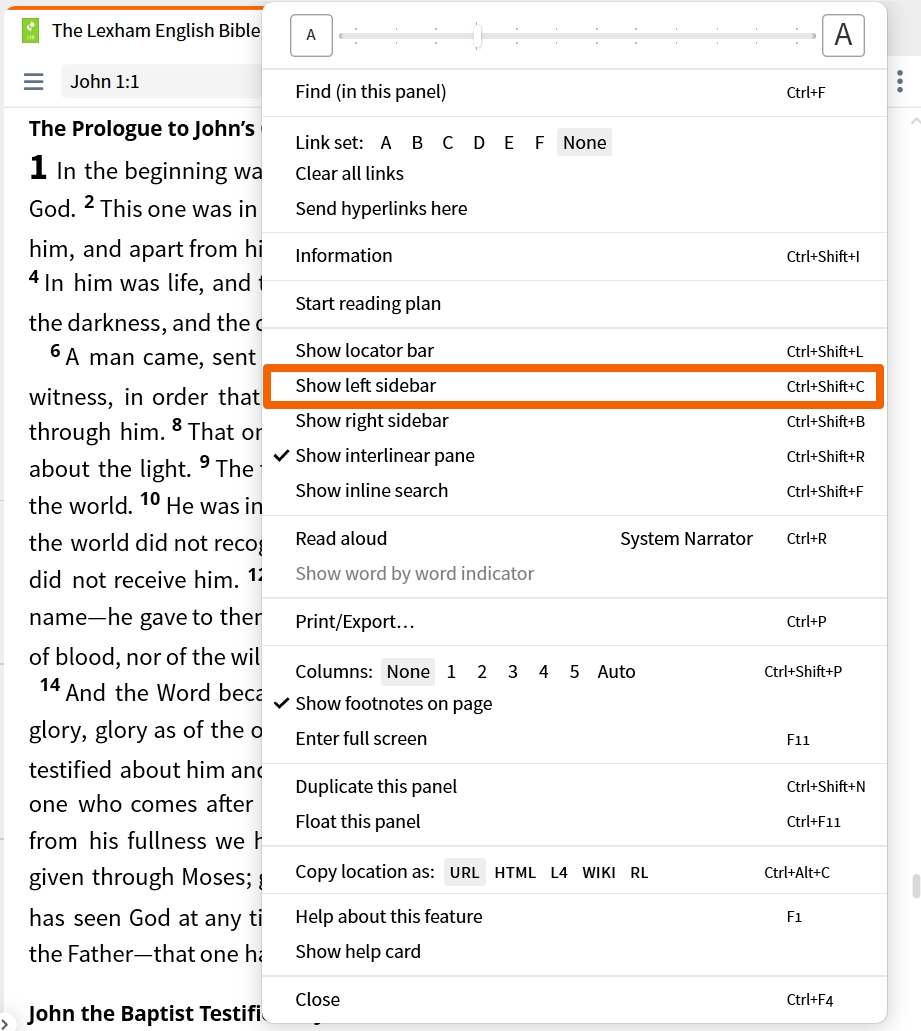Viewport: 921px width, 1031px height.
Task: Open Print/Export dialog
Action: 575,621
